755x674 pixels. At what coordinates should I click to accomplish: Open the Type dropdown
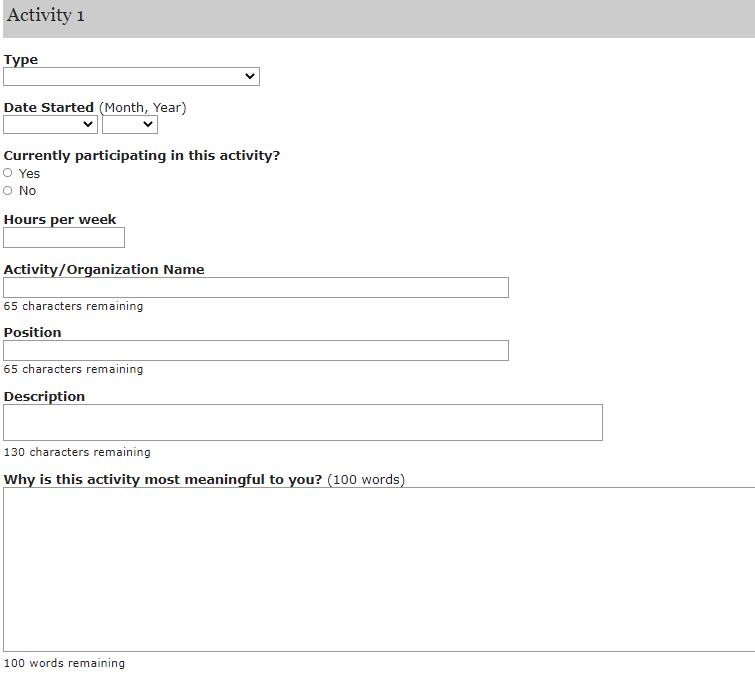pos(131,77)
